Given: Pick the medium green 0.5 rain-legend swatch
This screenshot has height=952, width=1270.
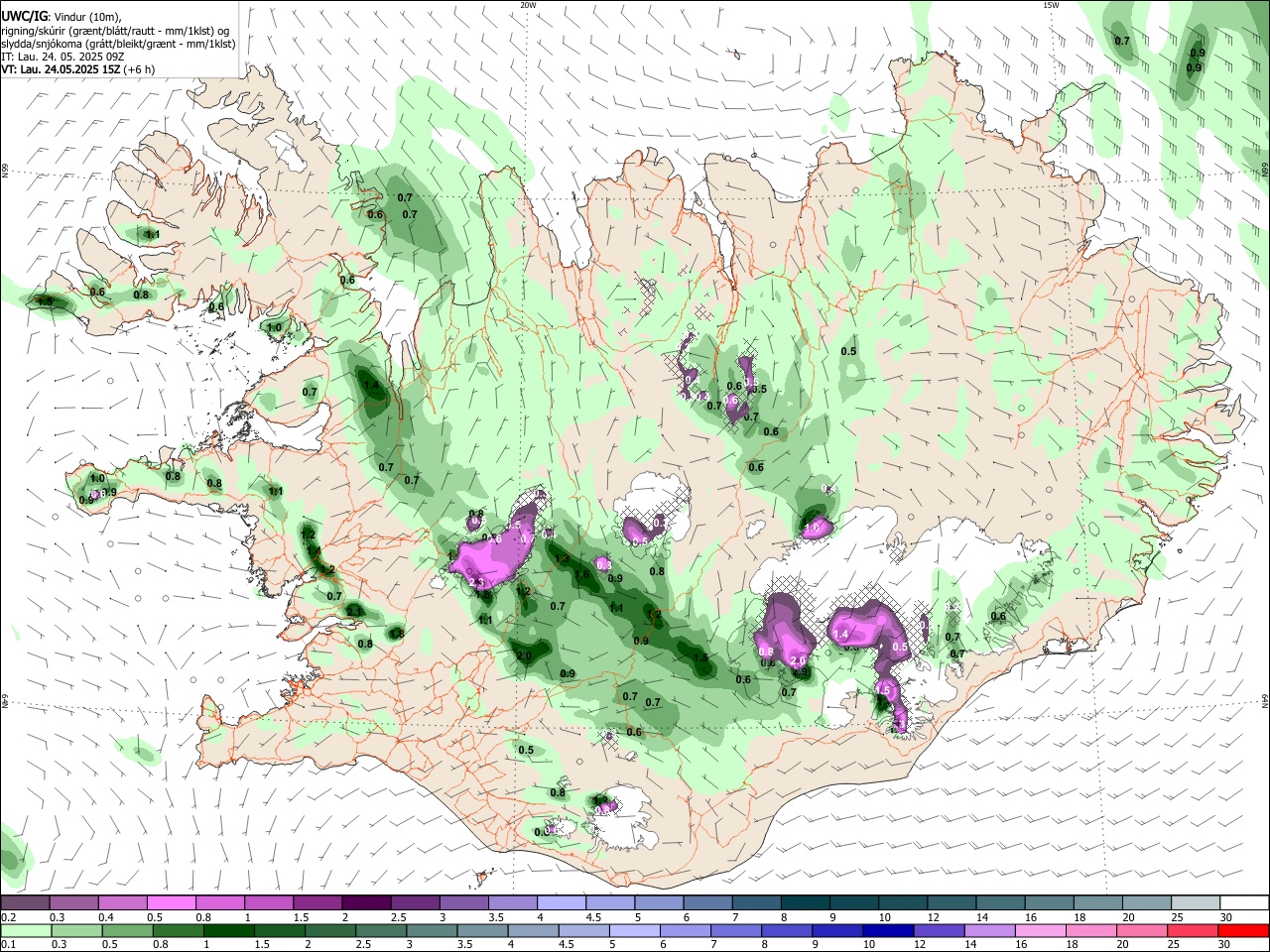Looking at the screenshot, I should click(x=127, y=931).
